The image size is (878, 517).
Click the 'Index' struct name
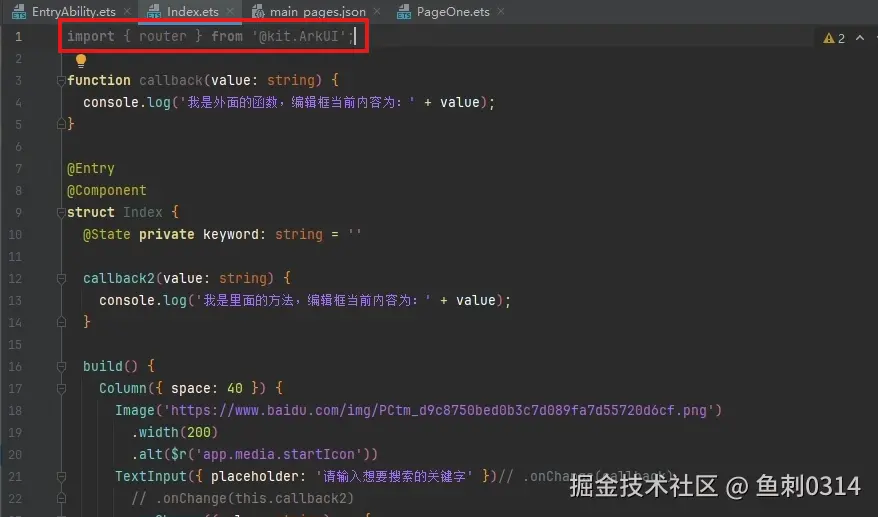(x=143, y=212)
